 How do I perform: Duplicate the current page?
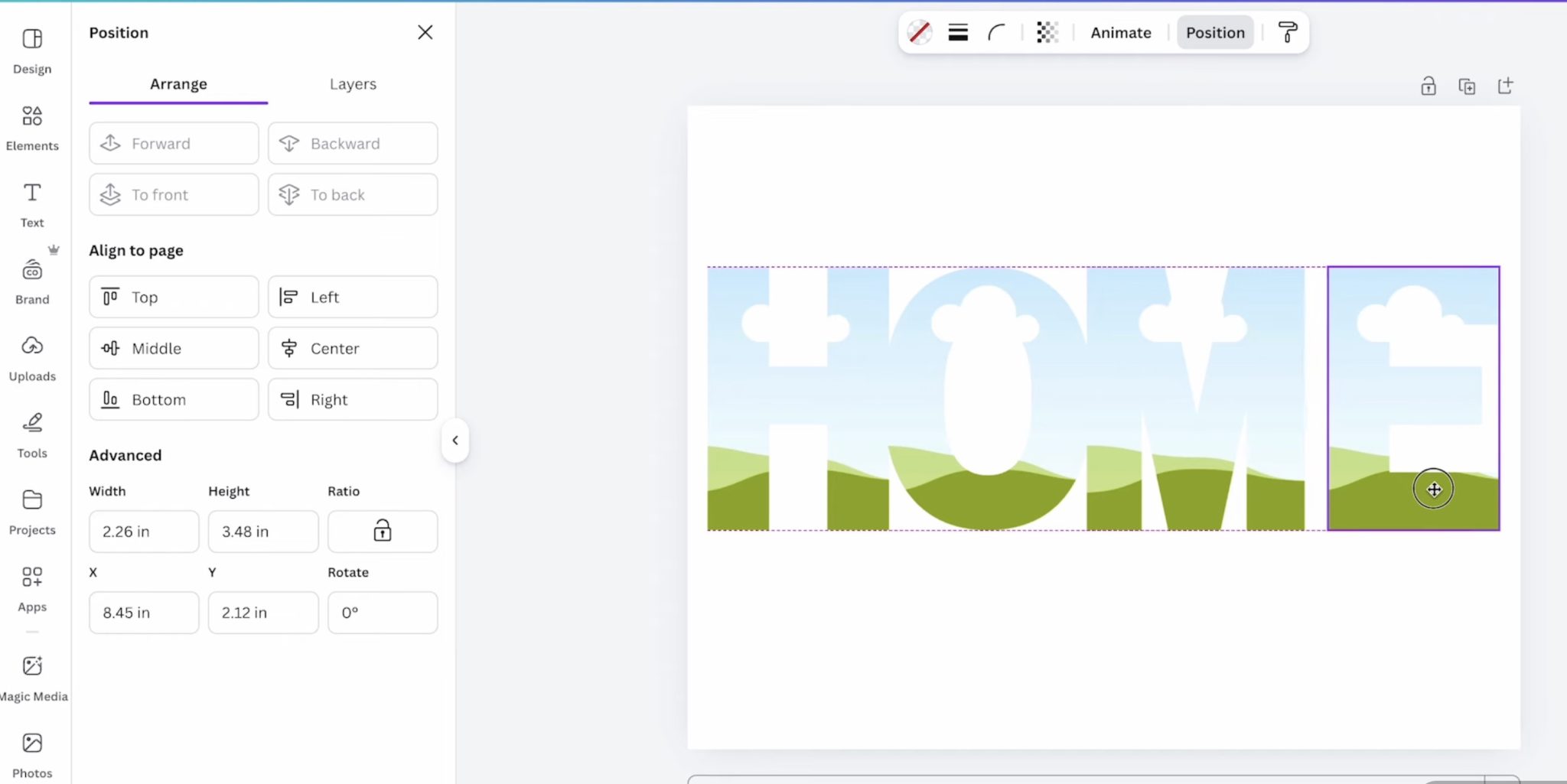coord(1466,86)
